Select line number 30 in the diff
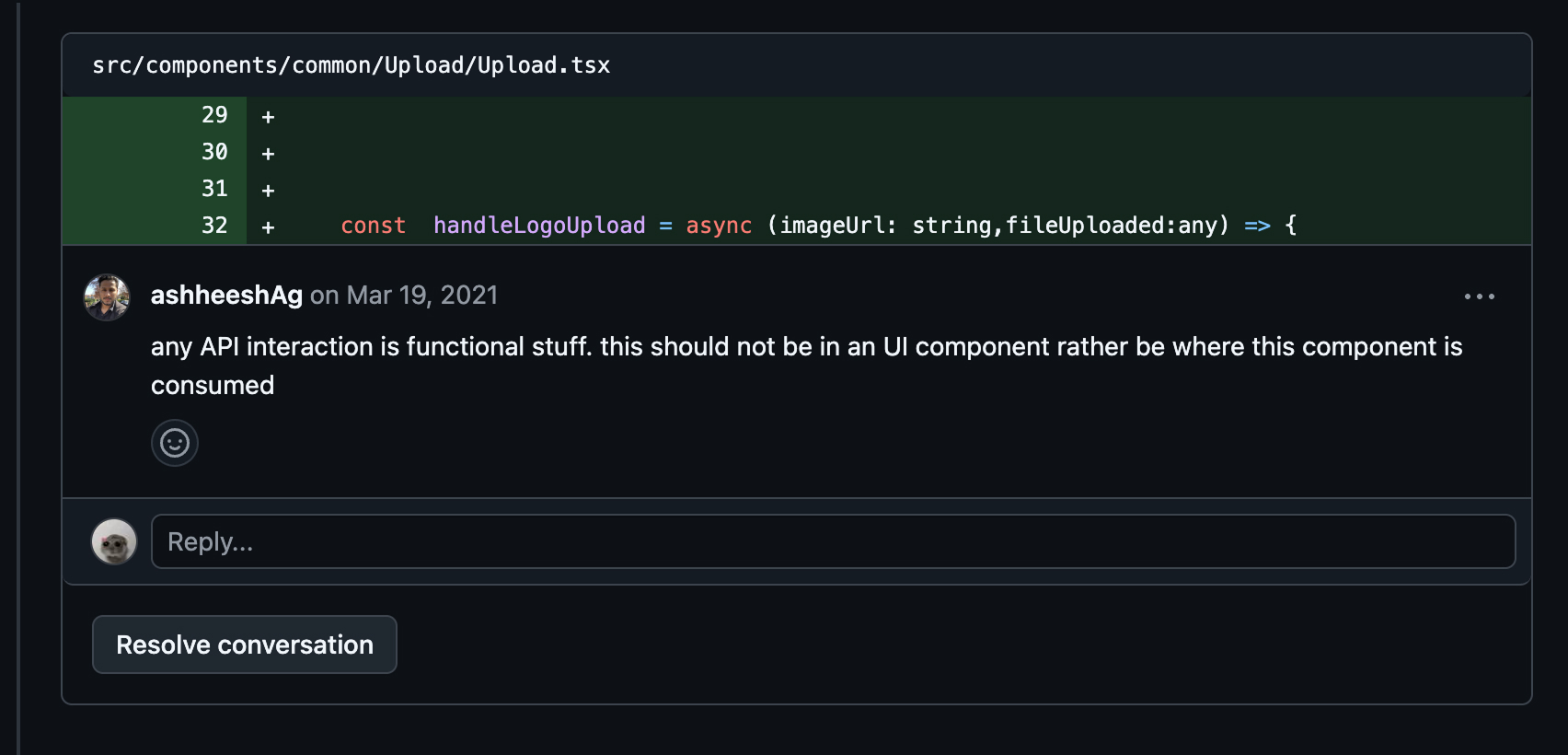This screenshot has width=1568, height=755. (x=214, y=152)
